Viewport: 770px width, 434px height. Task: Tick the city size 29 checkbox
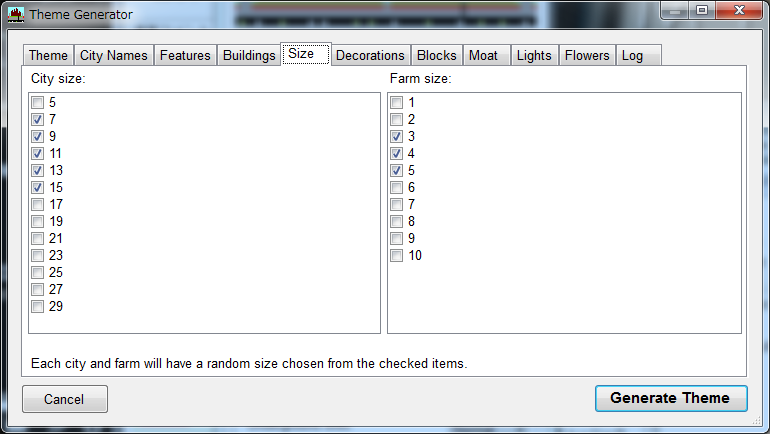[x=37, y=307]
